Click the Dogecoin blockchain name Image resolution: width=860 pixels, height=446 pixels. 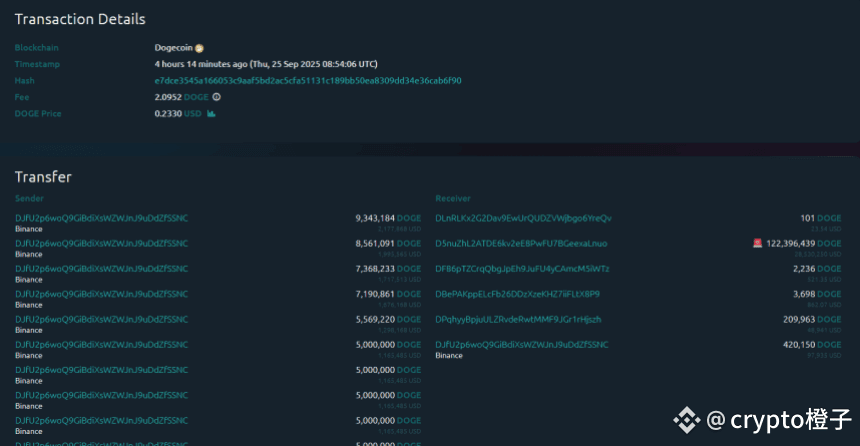[x=173, y=48]
